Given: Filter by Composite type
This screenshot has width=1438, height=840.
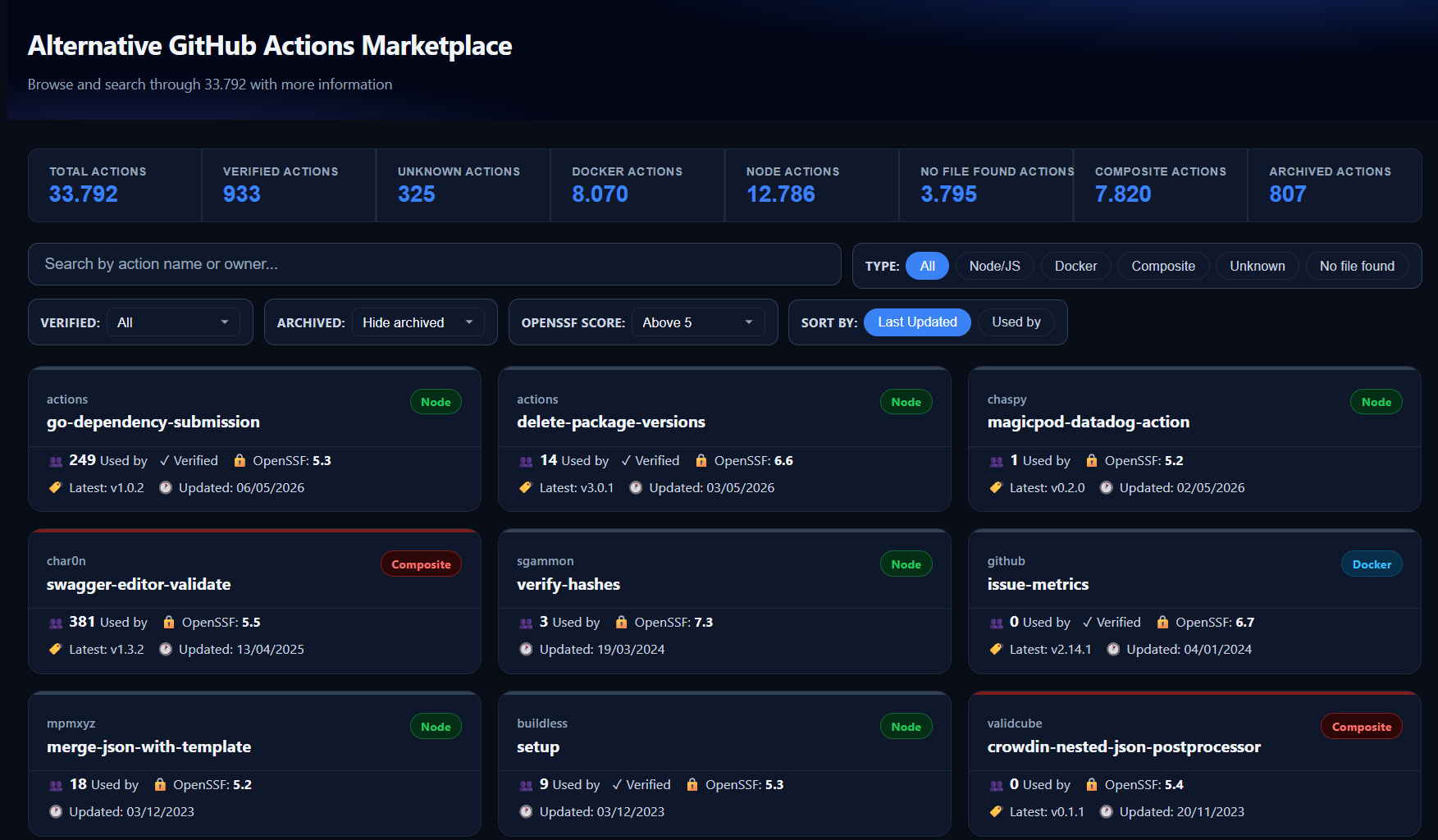Looking at the screenshot, I should tap(1163, 266).
